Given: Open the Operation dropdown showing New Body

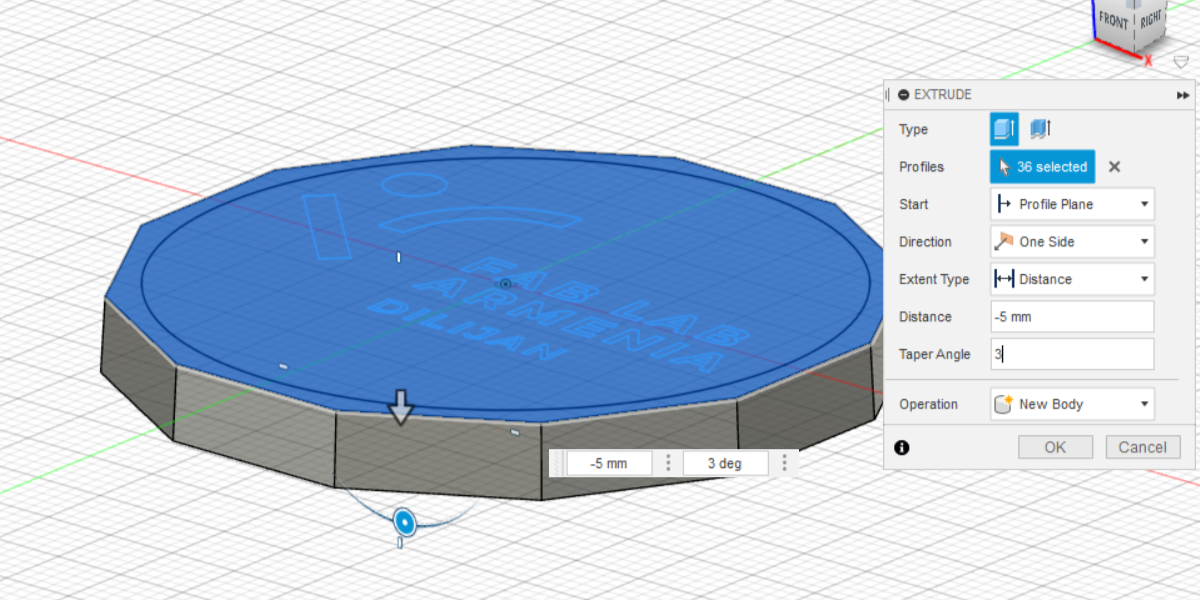Looking at the screenshot, I should (x=1072, y=404).
